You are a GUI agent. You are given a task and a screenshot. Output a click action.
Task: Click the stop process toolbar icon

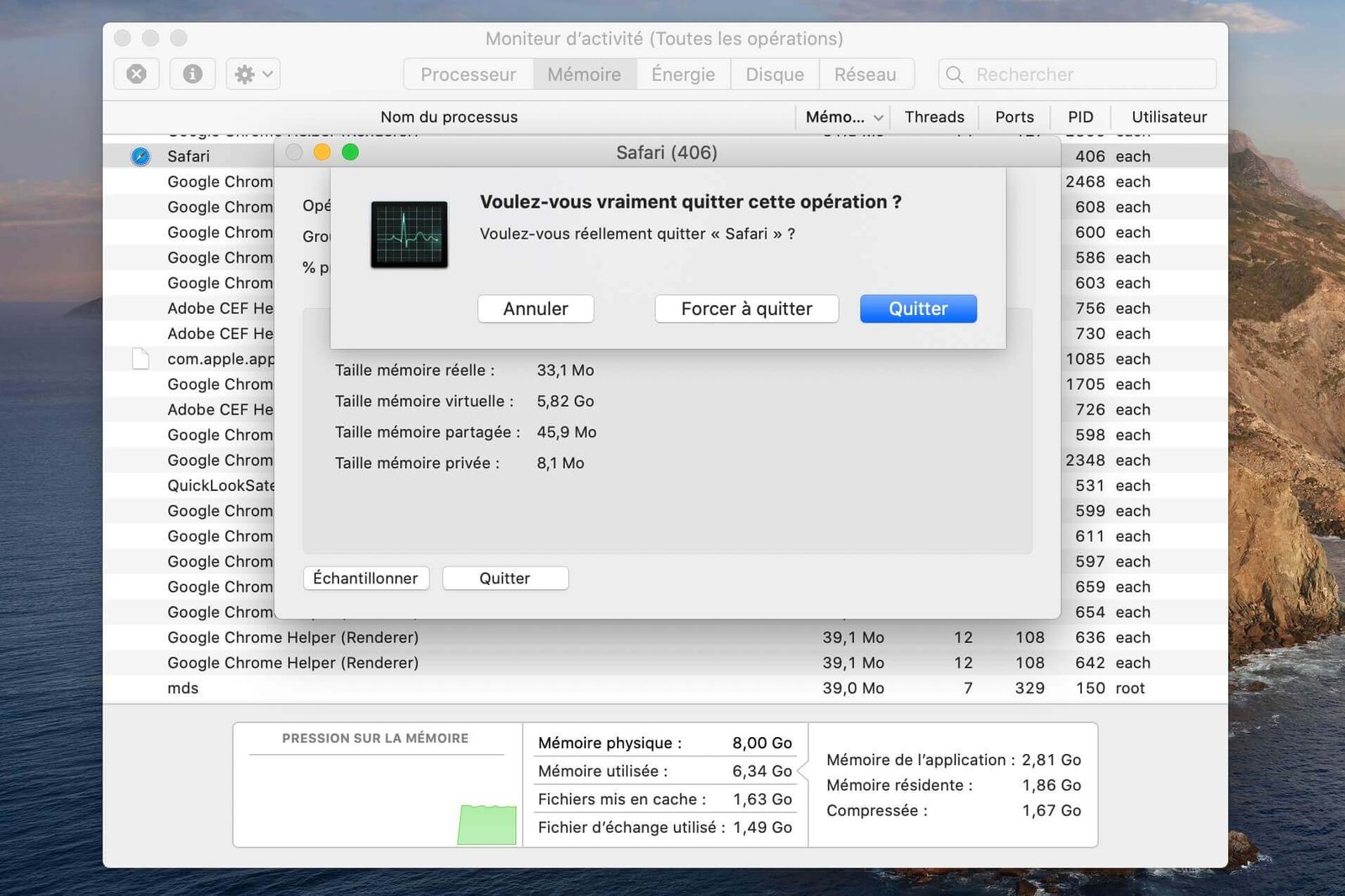pos(136,74)
